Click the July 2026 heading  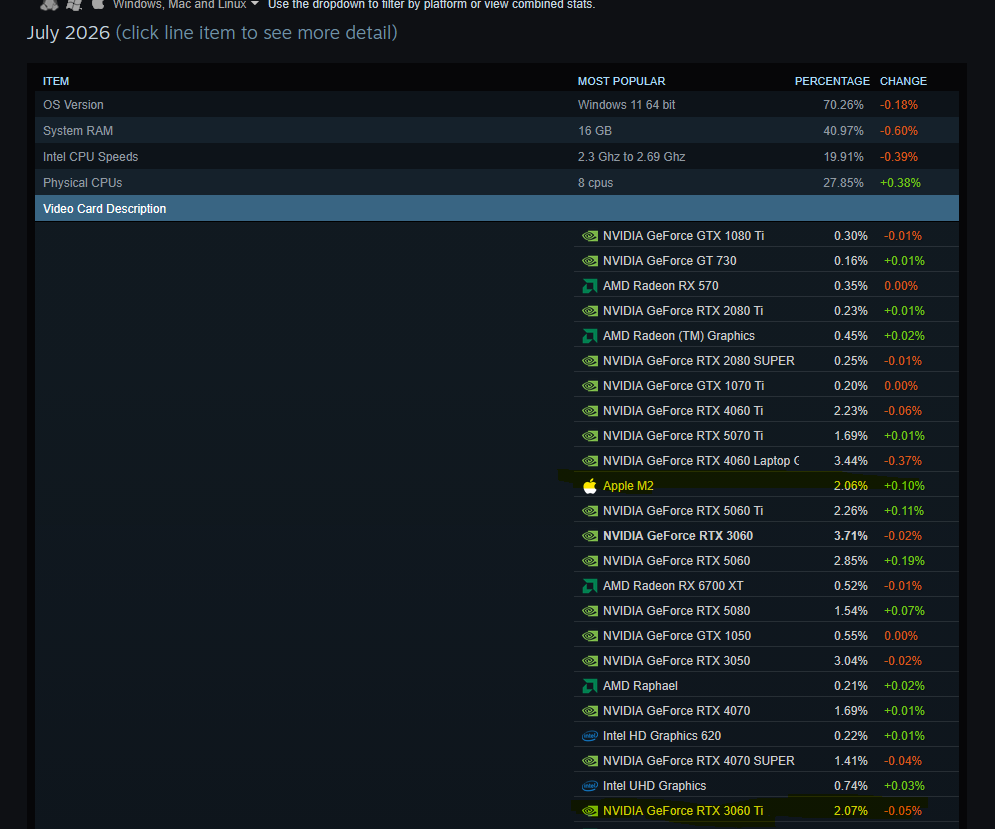pyautogui.click(x=68, y=32)
